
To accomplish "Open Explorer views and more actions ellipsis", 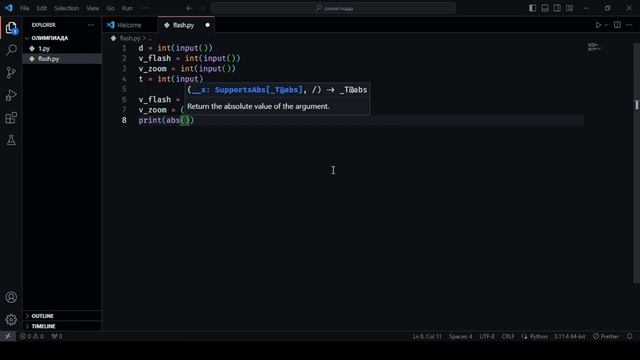I will pos(91,25).
